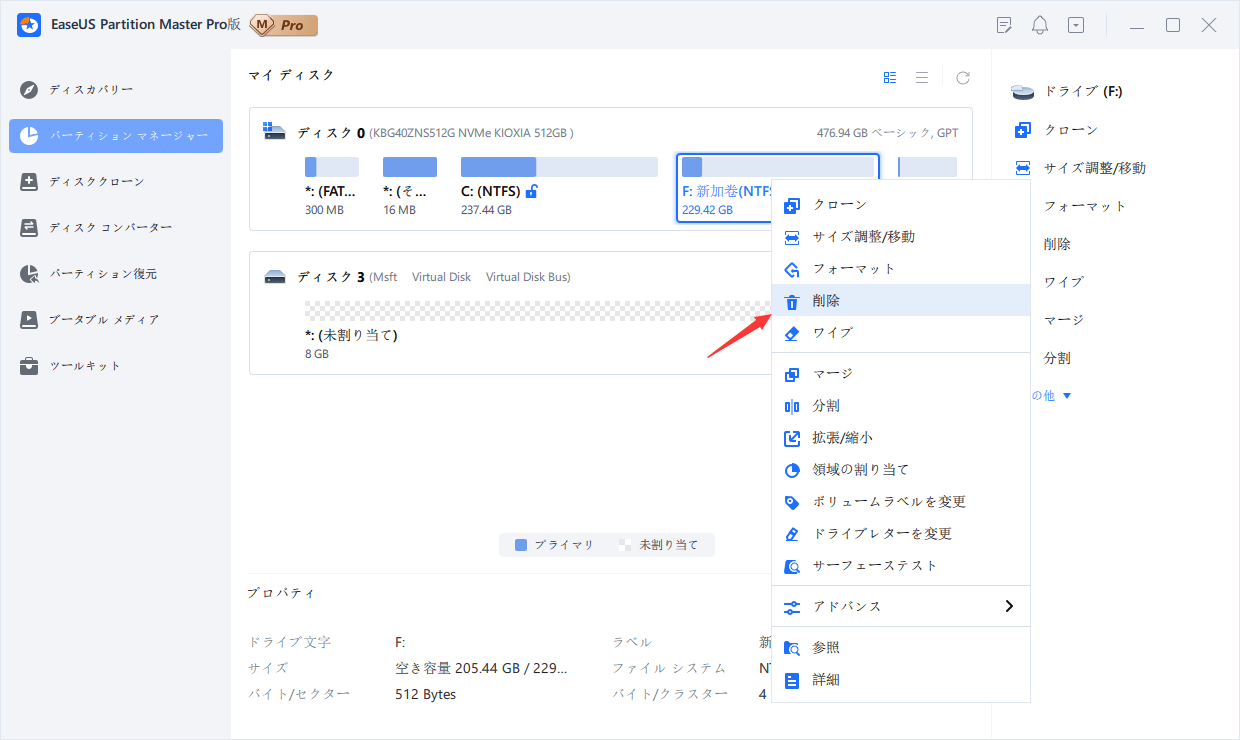1240x740 pixels.
Task: Refresh the disk list
Action: coord(963,77)
